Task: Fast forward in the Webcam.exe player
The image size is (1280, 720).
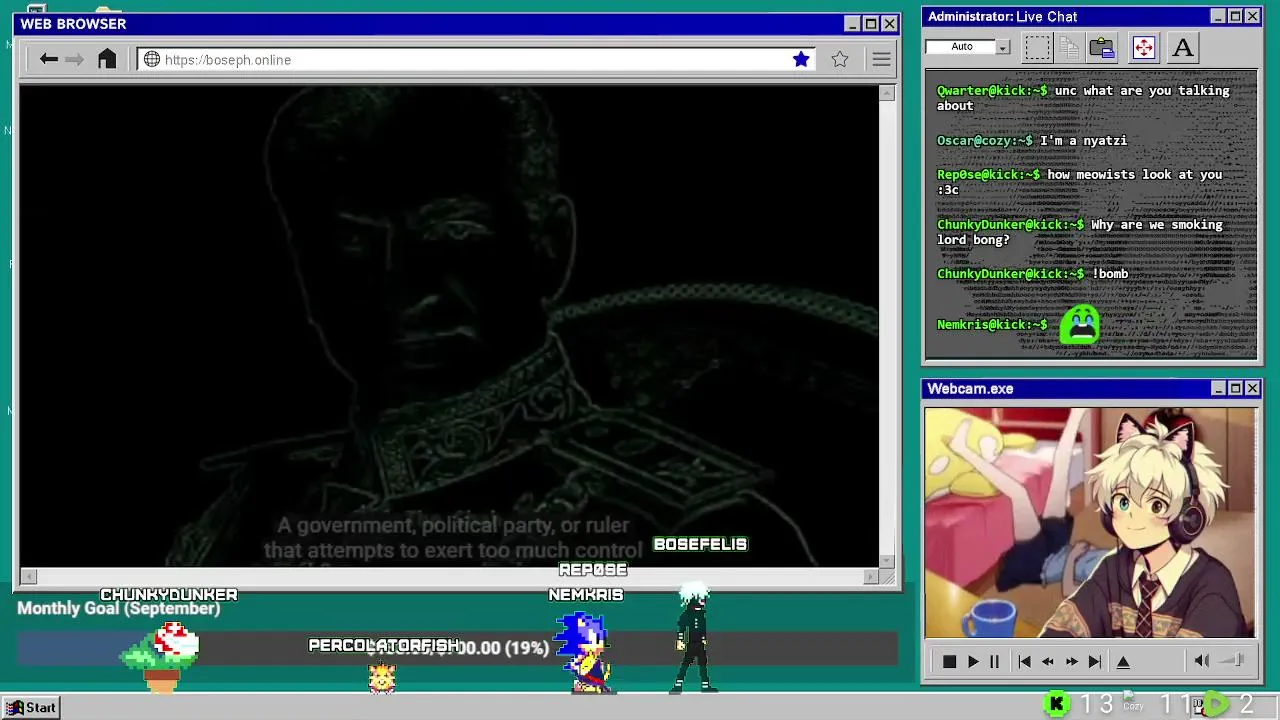Action: tap(1072, 661)
